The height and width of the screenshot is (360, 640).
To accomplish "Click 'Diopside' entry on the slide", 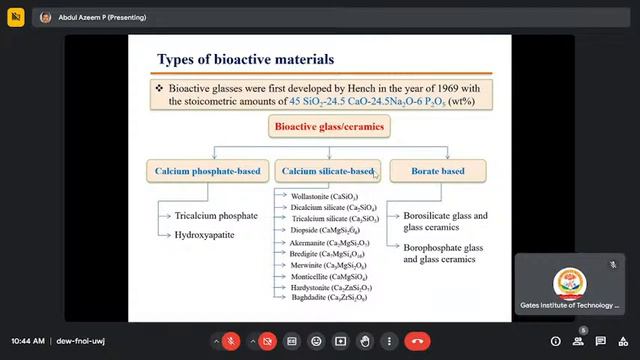I will tap(325, 230).
